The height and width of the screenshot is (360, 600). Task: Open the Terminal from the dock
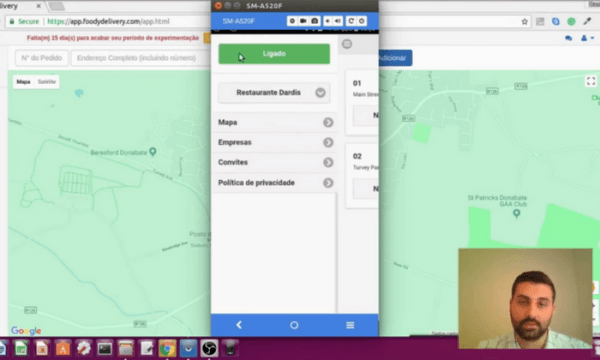[x=104, y=349]
